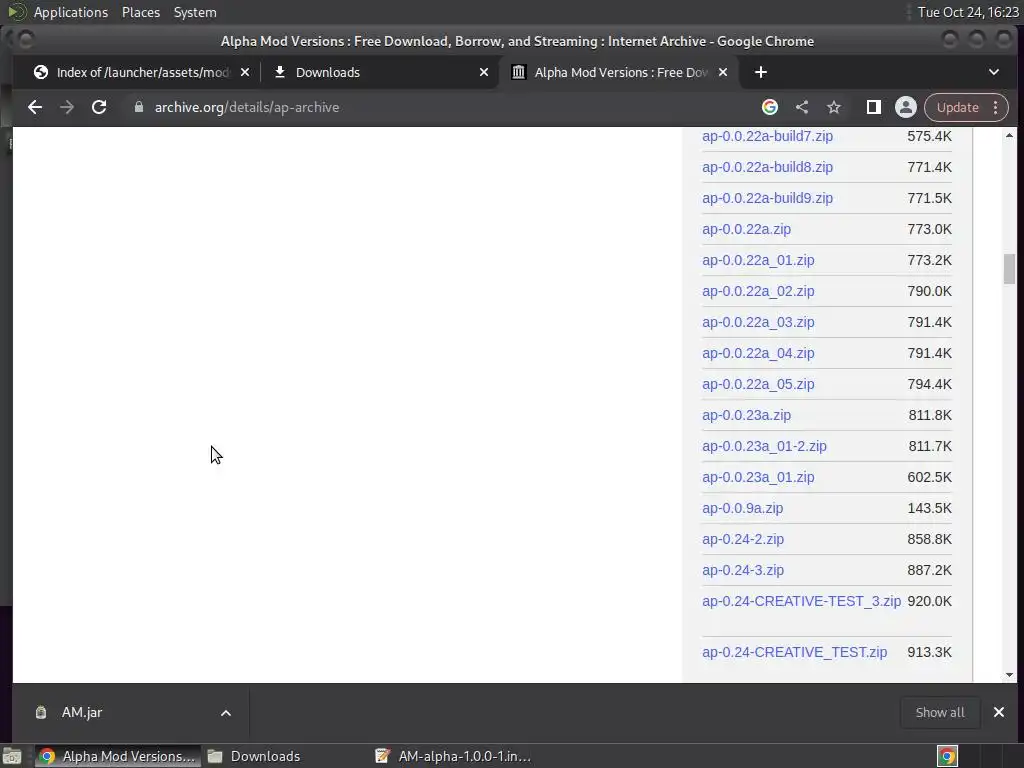Download ap-0.0.9a.zip
This screenshot has width=1024, height=768.
tap(743, 508)
